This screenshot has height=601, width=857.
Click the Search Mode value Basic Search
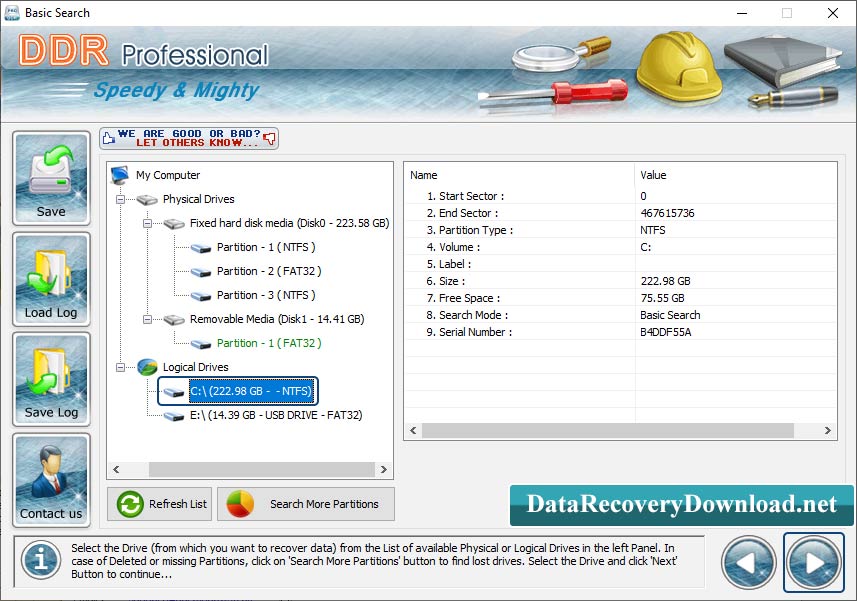click(670, 315)
